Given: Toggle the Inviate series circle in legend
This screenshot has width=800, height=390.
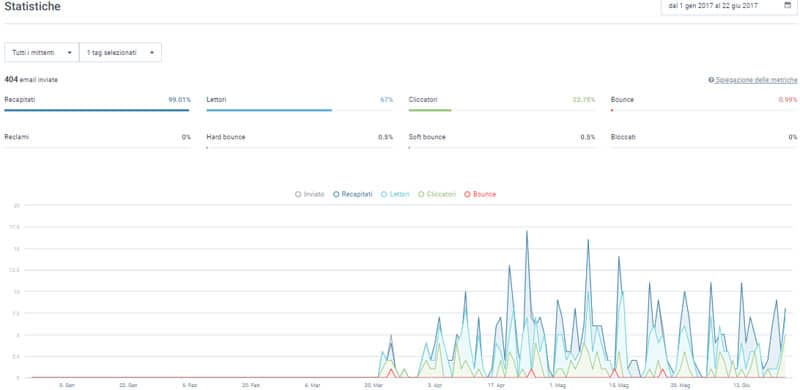Looking at the screenshot, I should [298, 194].
